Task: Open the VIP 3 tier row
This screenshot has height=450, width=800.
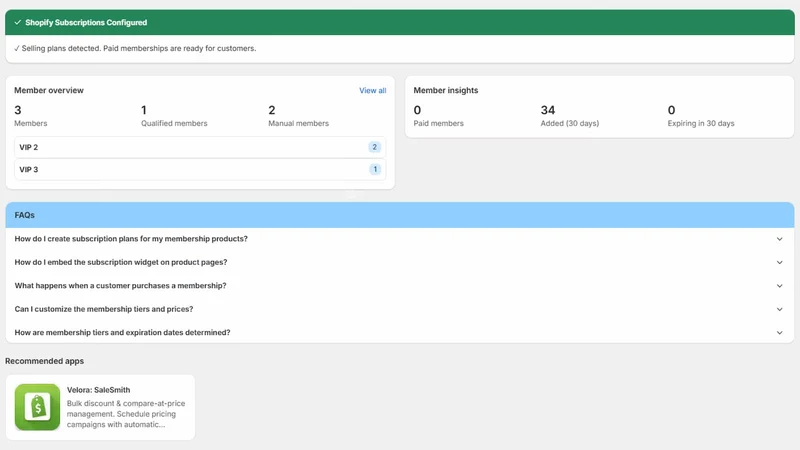Action: tap(200, 169)
